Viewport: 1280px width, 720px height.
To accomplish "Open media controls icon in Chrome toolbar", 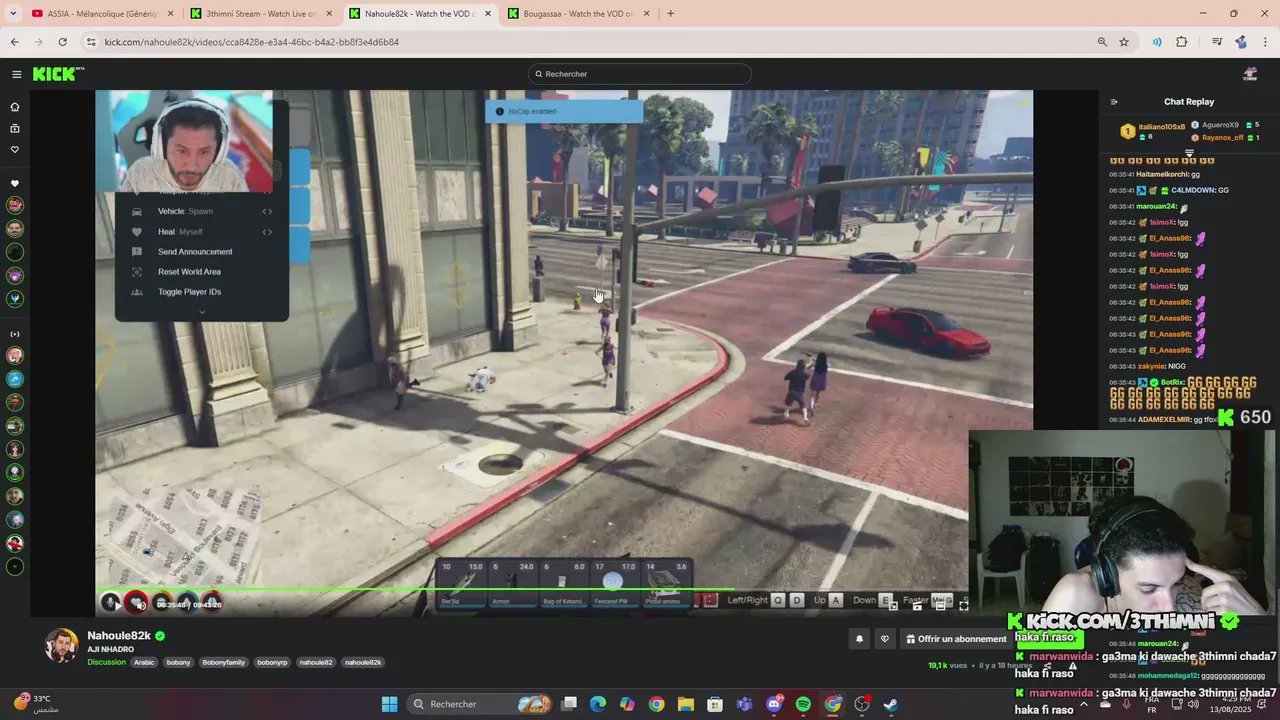I will tap(1217, 42).
